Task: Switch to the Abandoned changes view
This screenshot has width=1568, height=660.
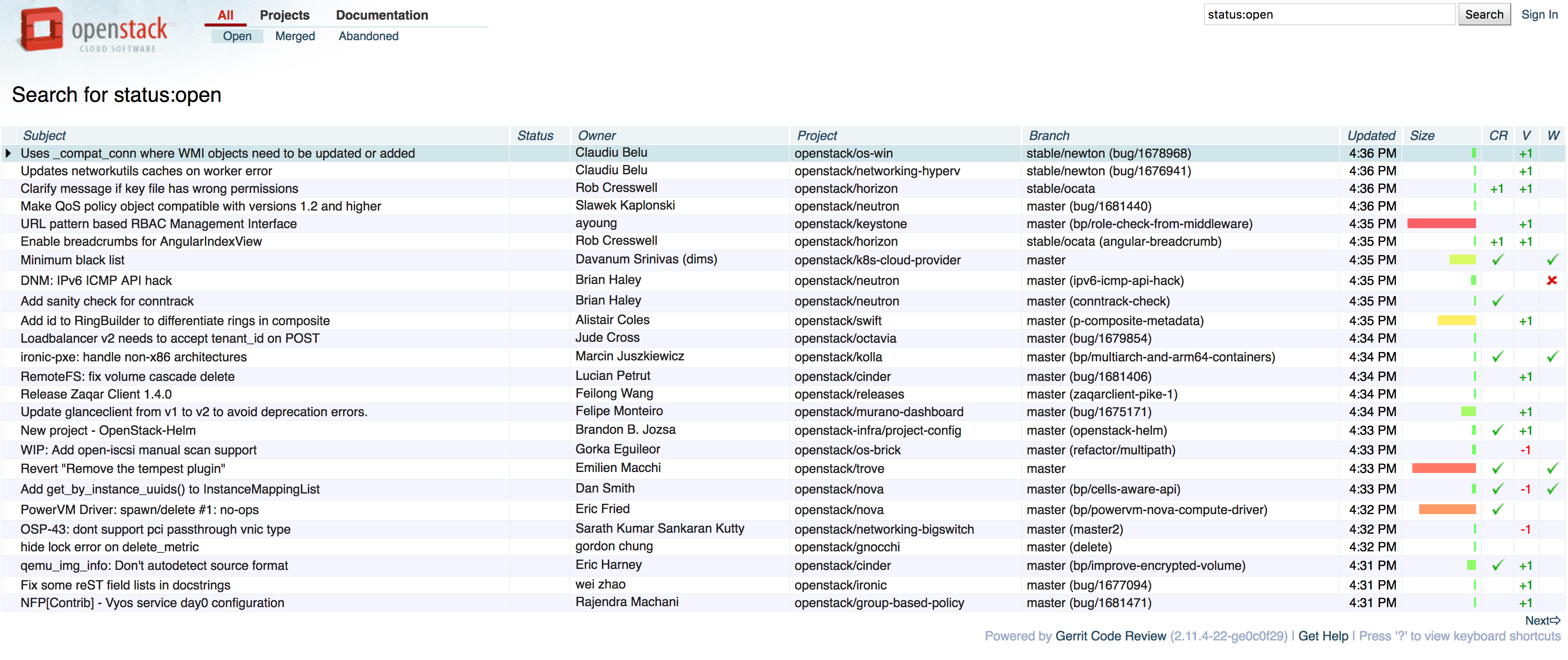Action: coord(368,36)
